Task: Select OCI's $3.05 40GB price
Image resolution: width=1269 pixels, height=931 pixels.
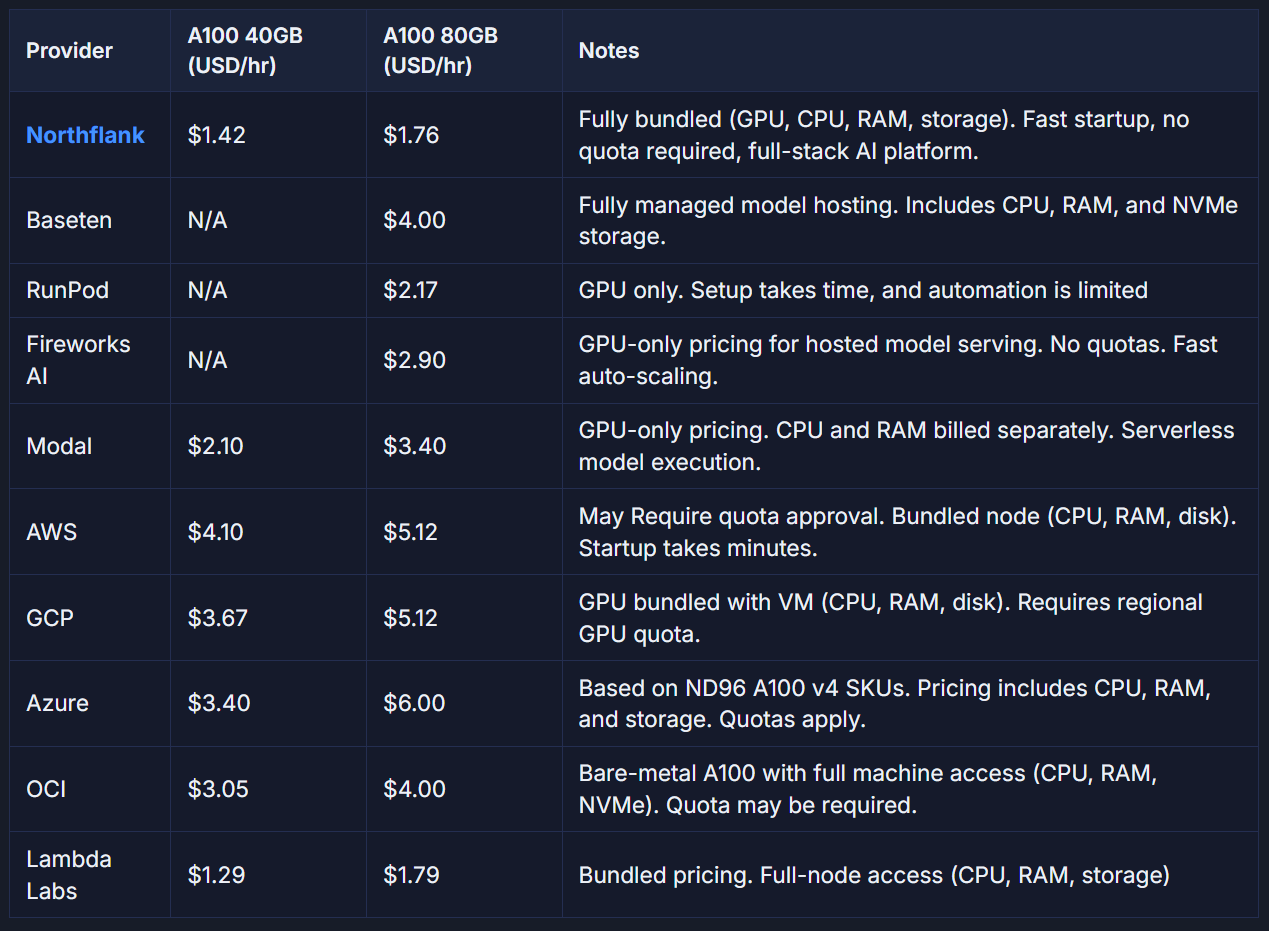Action: tap(218, 789)
